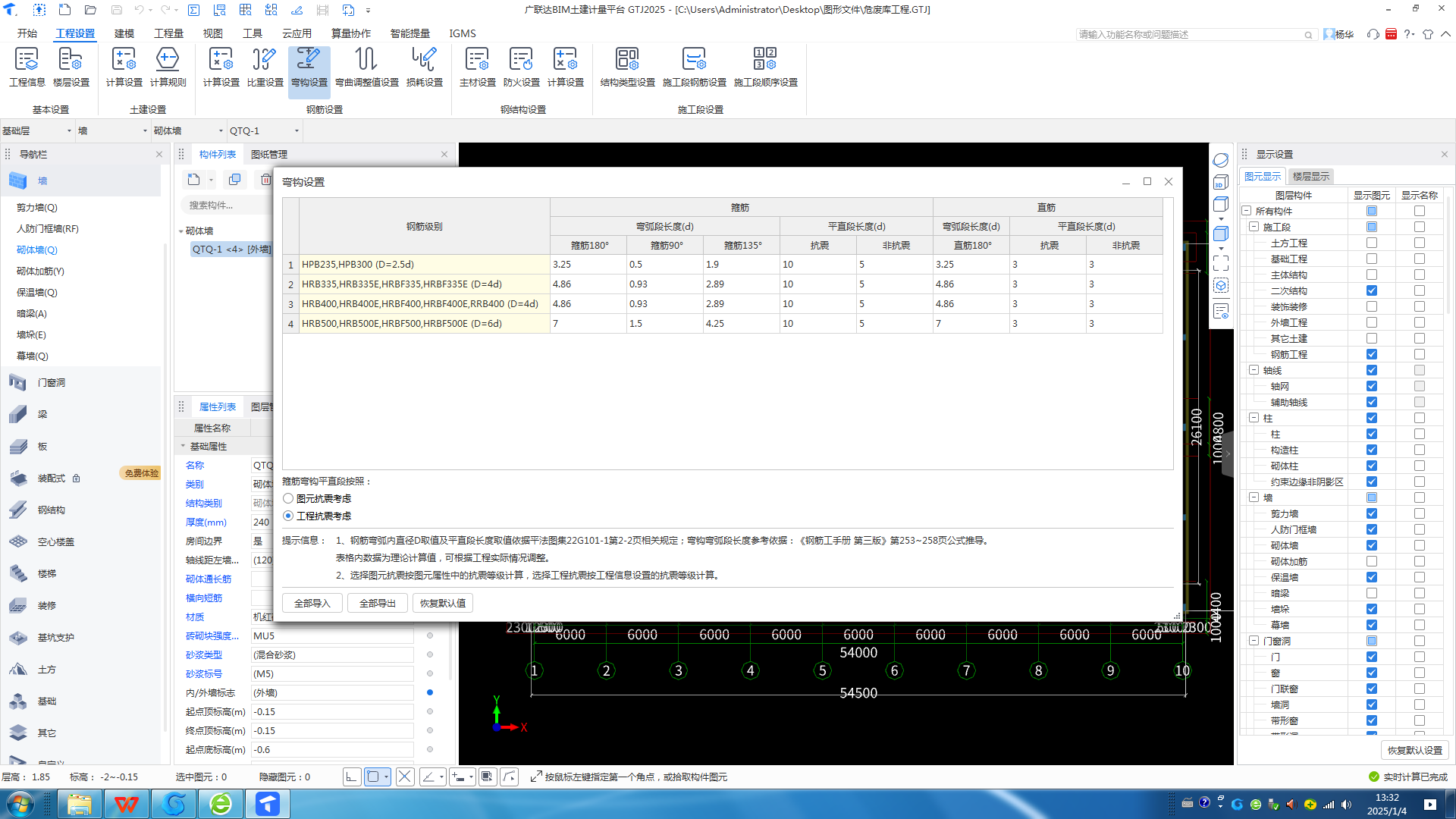The width and height of the screenshot is (1456, 819).
Task: Click the full-screen view icon on canvas toolbar
Action: tap(1221, 263)
